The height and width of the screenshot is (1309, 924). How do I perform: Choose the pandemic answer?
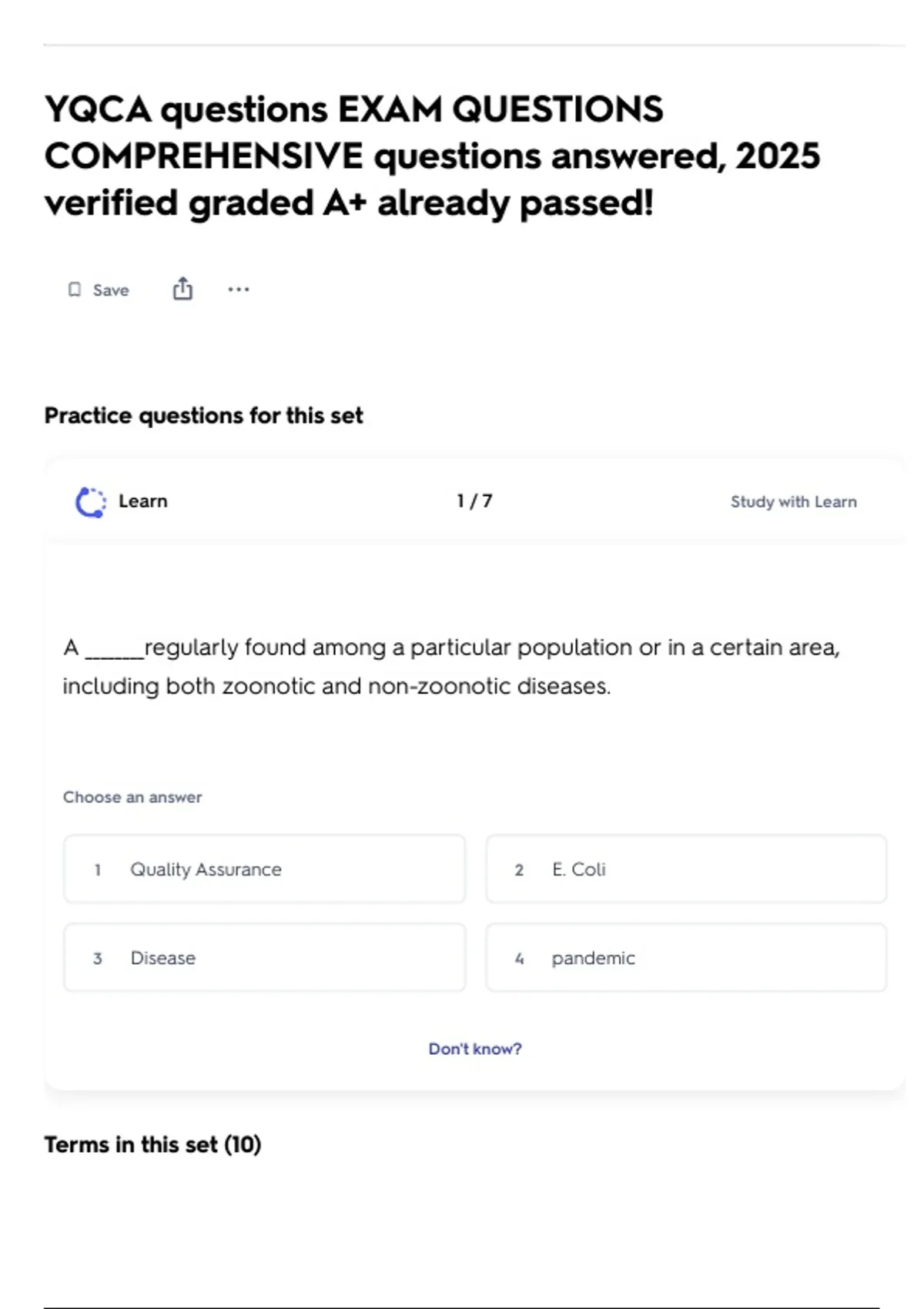coord(686,958)
